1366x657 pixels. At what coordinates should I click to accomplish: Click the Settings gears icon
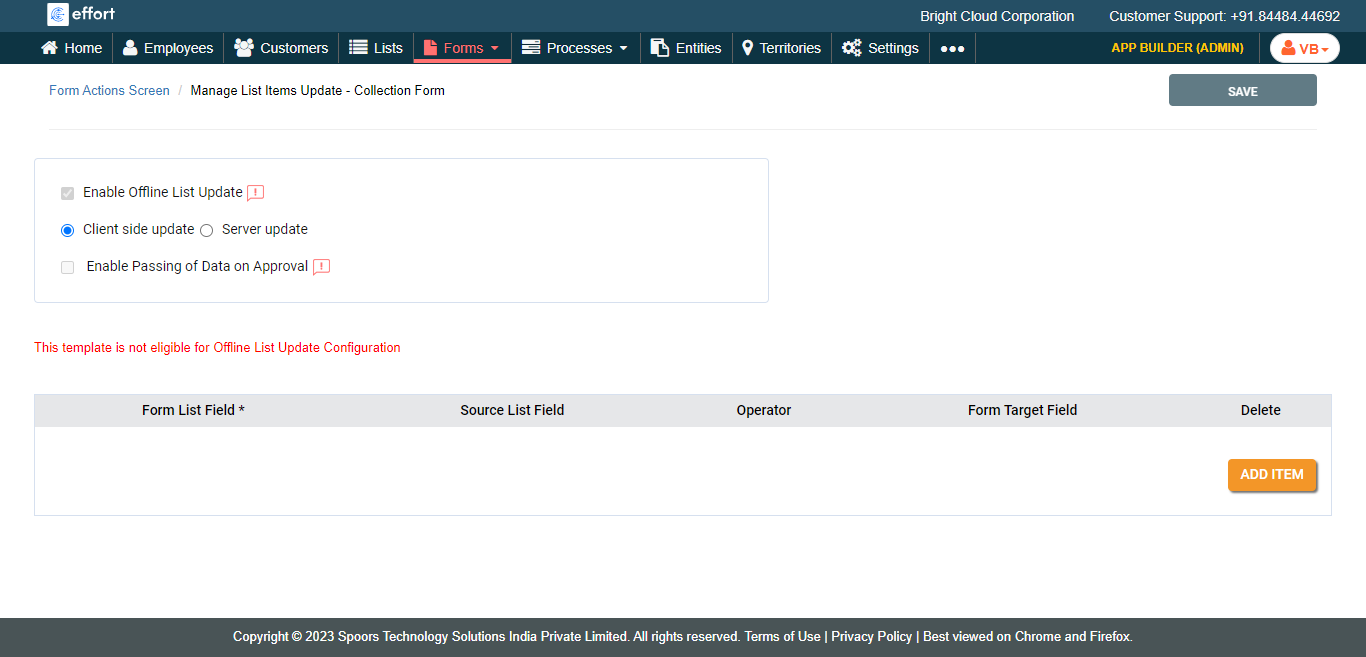(852, 48)
